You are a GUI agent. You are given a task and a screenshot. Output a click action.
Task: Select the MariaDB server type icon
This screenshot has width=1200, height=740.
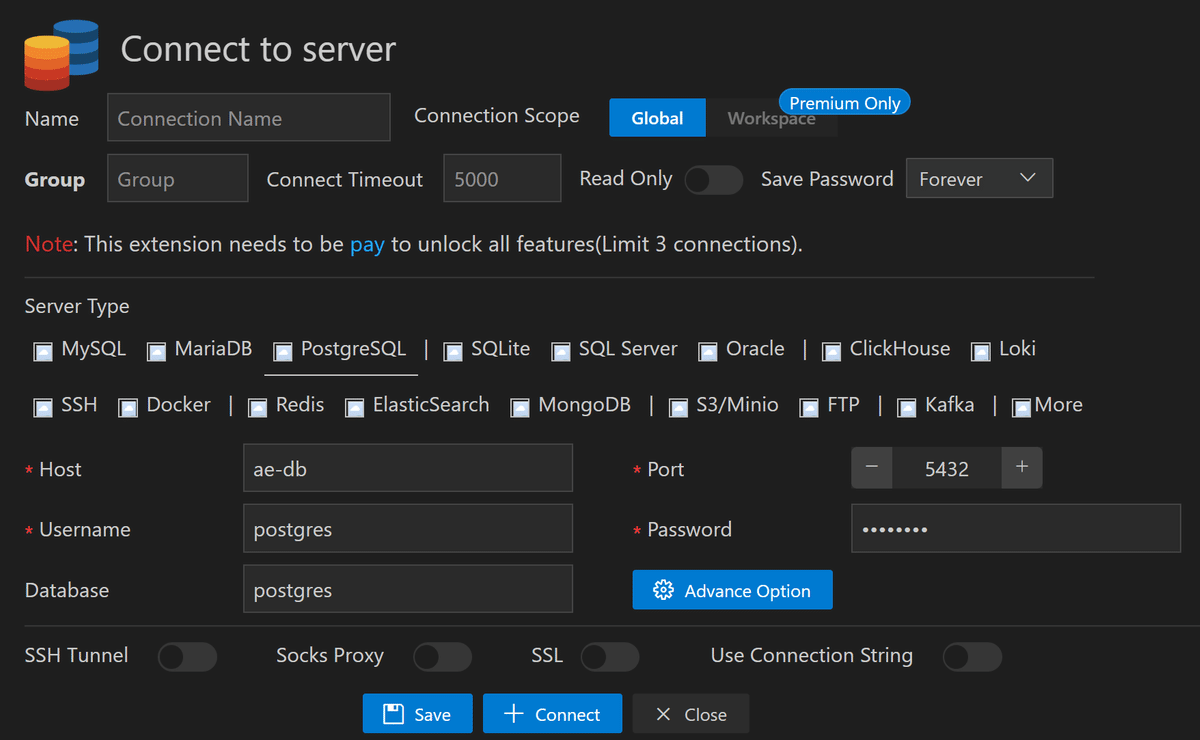coord(157,350)
